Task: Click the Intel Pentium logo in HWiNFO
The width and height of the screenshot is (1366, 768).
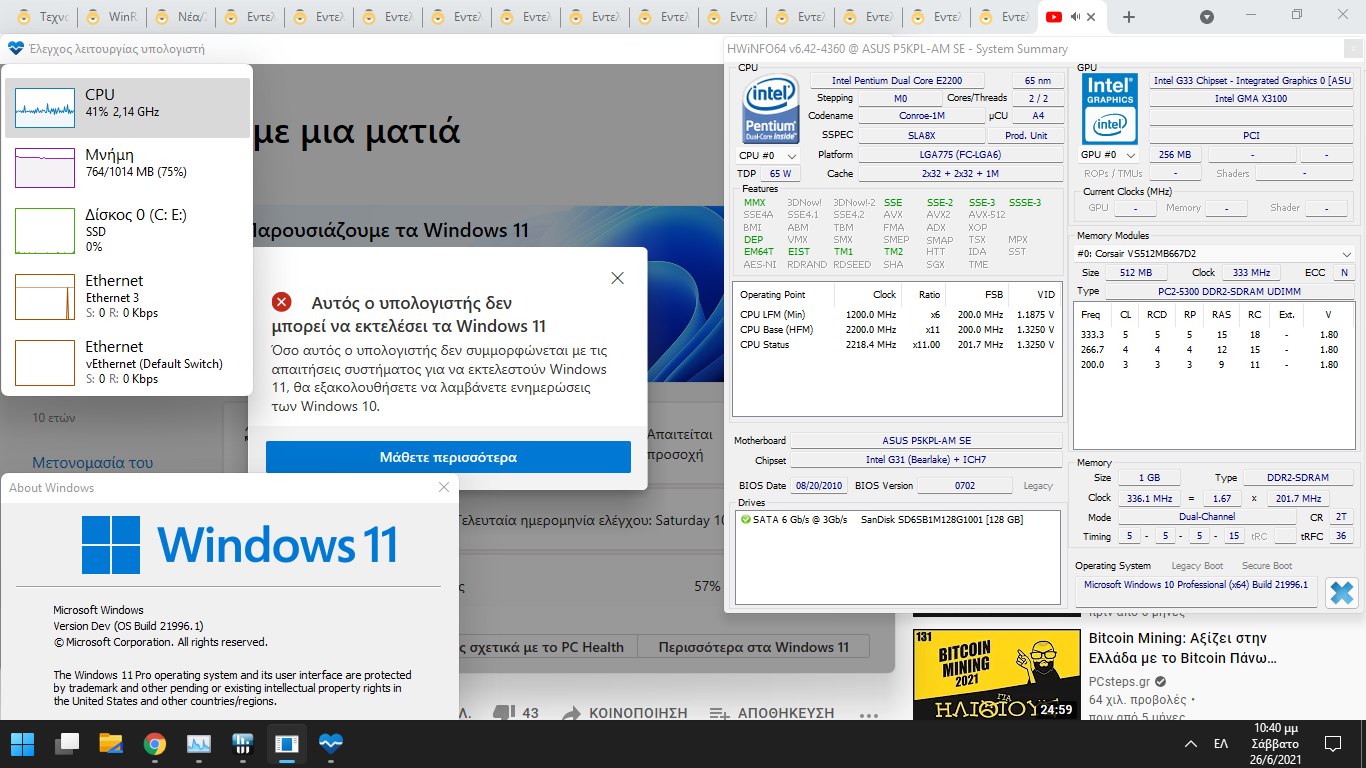Action: 770,109
